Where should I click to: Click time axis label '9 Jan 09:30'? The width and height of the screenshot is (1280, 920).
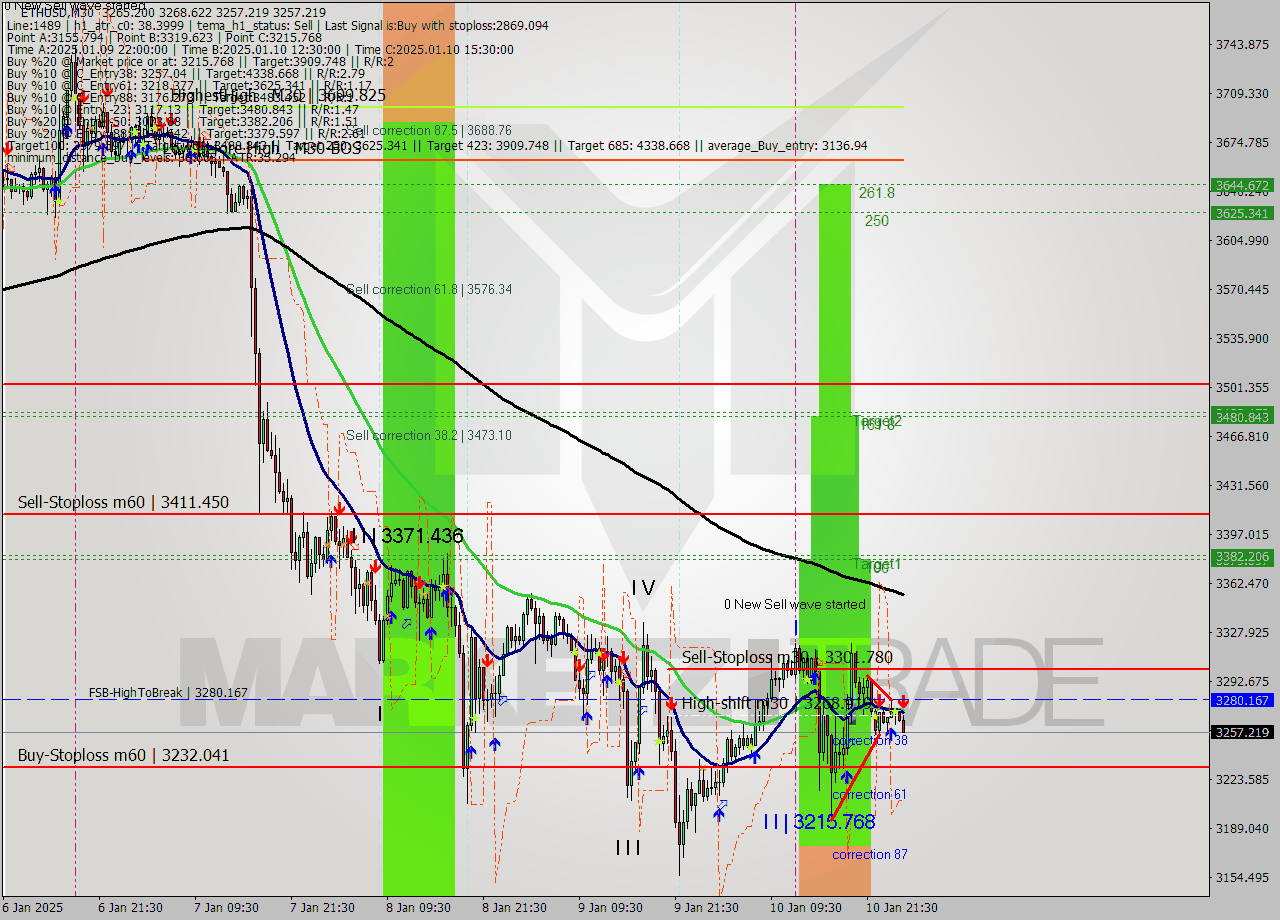610,907
